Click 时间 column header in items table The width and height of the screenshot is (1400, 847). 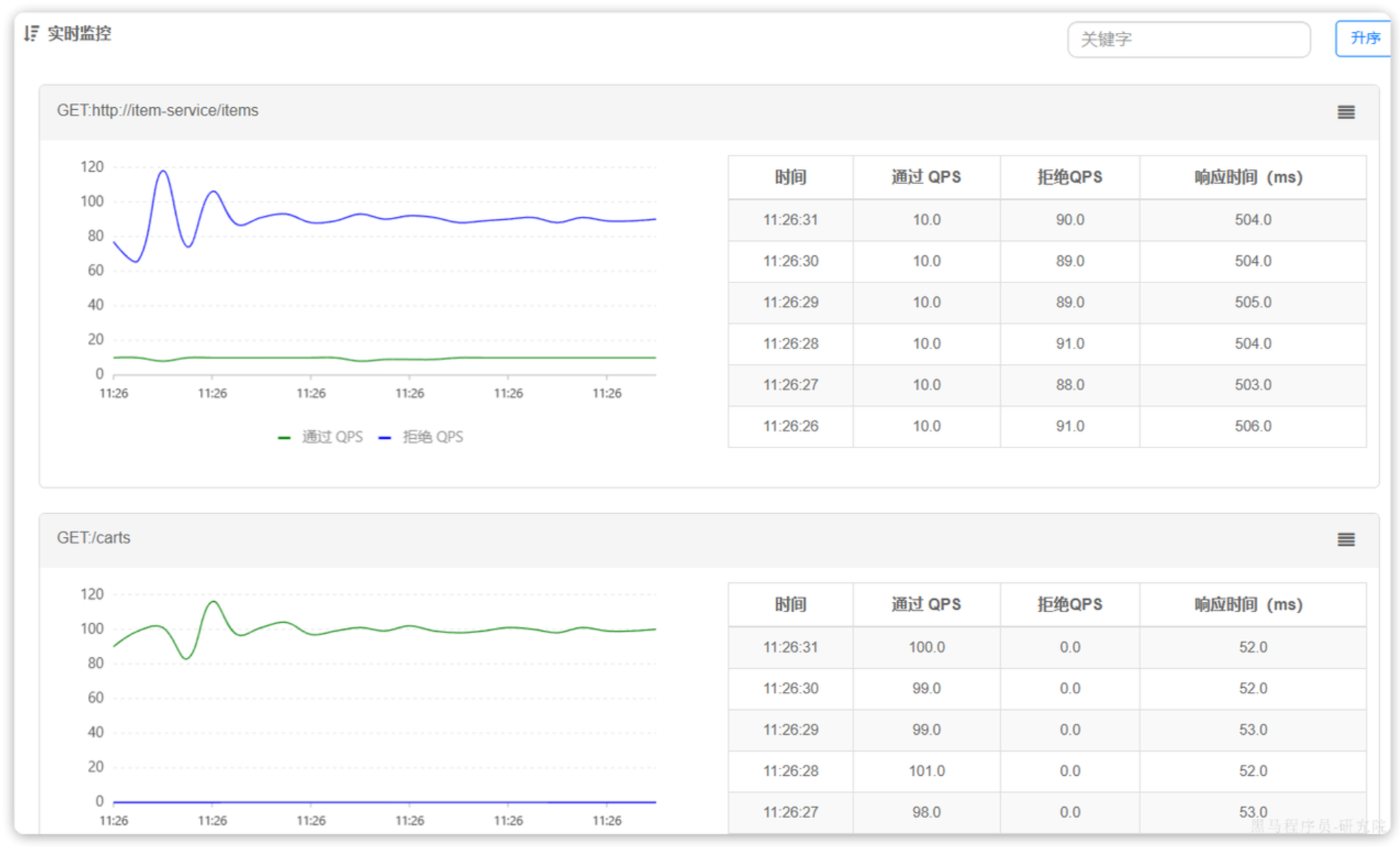790,177
